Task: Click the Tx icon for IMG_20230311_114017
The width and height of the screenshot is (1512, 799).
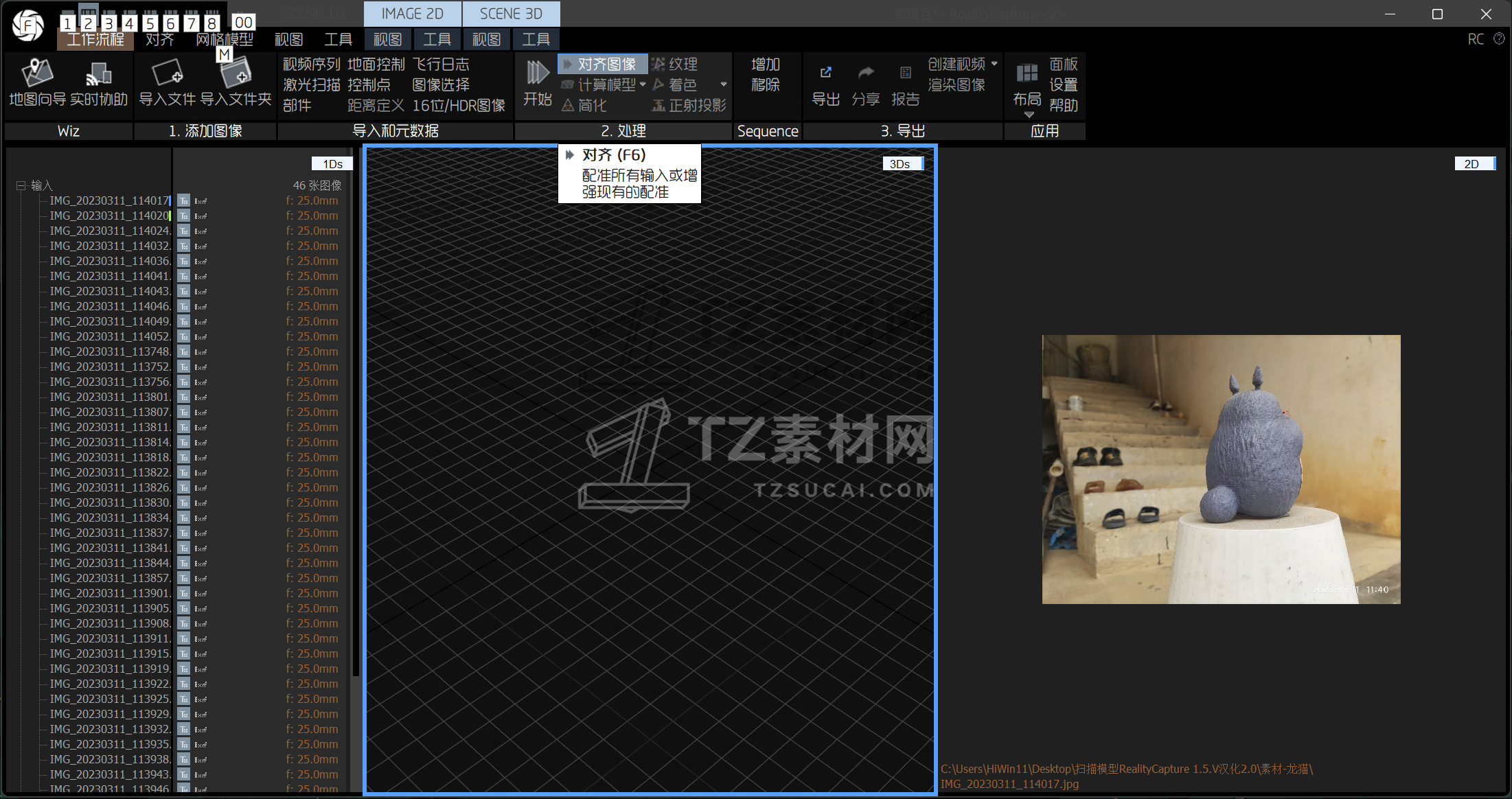Action: coord(183,200)
